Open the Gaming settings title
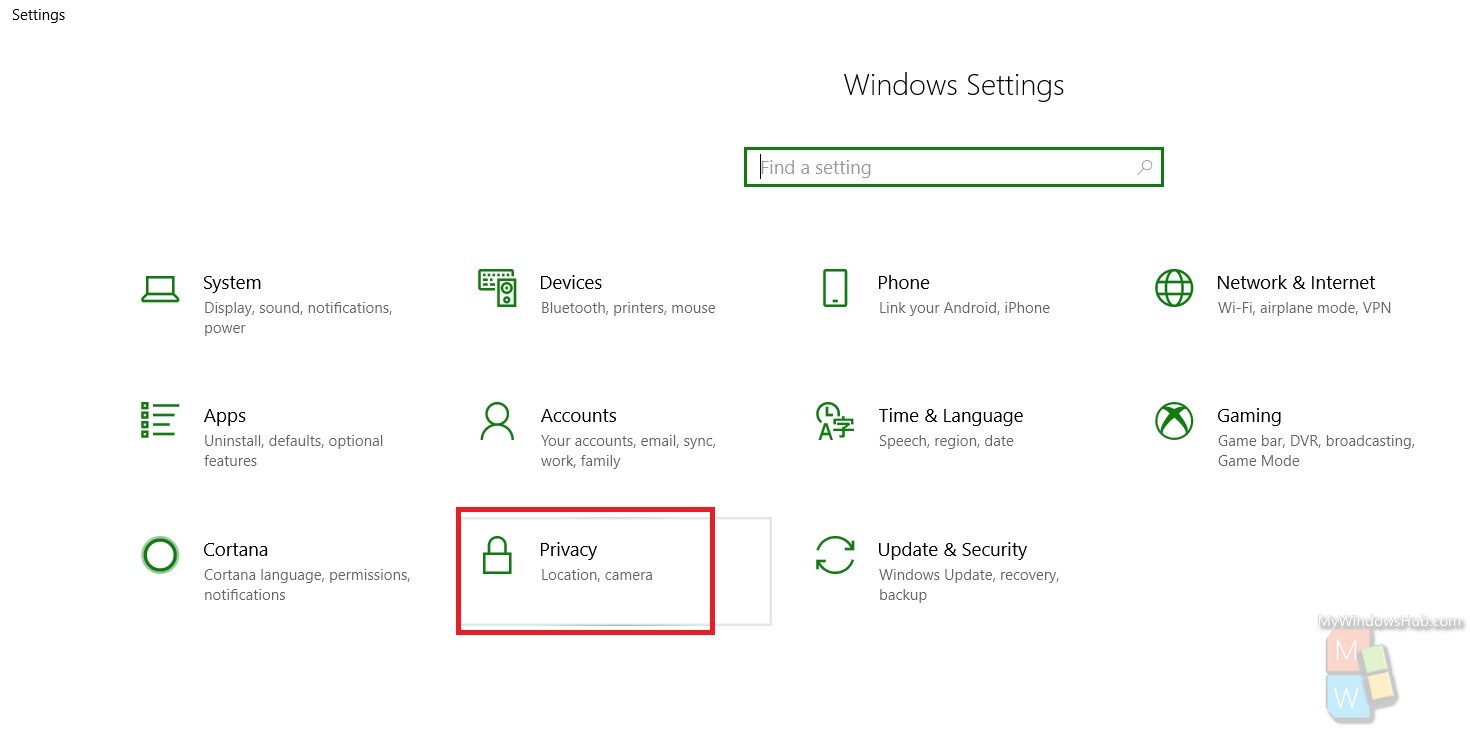Screen dimensions: 1470x755 click(x=1249, y=416)
